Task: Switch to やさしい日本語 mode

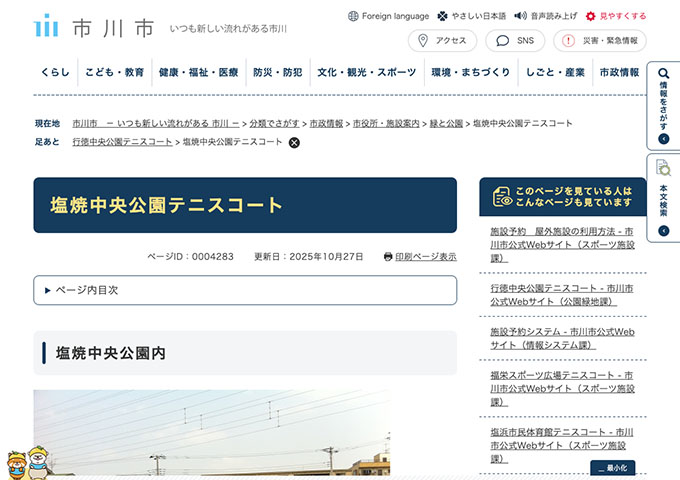Action: (472, 16)
